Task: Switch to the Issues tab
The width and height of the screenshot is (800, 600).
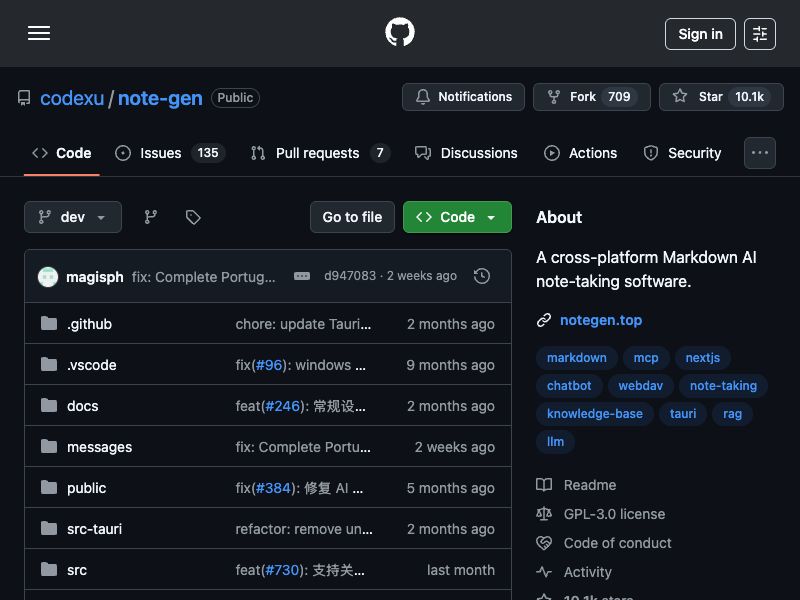Action: pos(160,153)
